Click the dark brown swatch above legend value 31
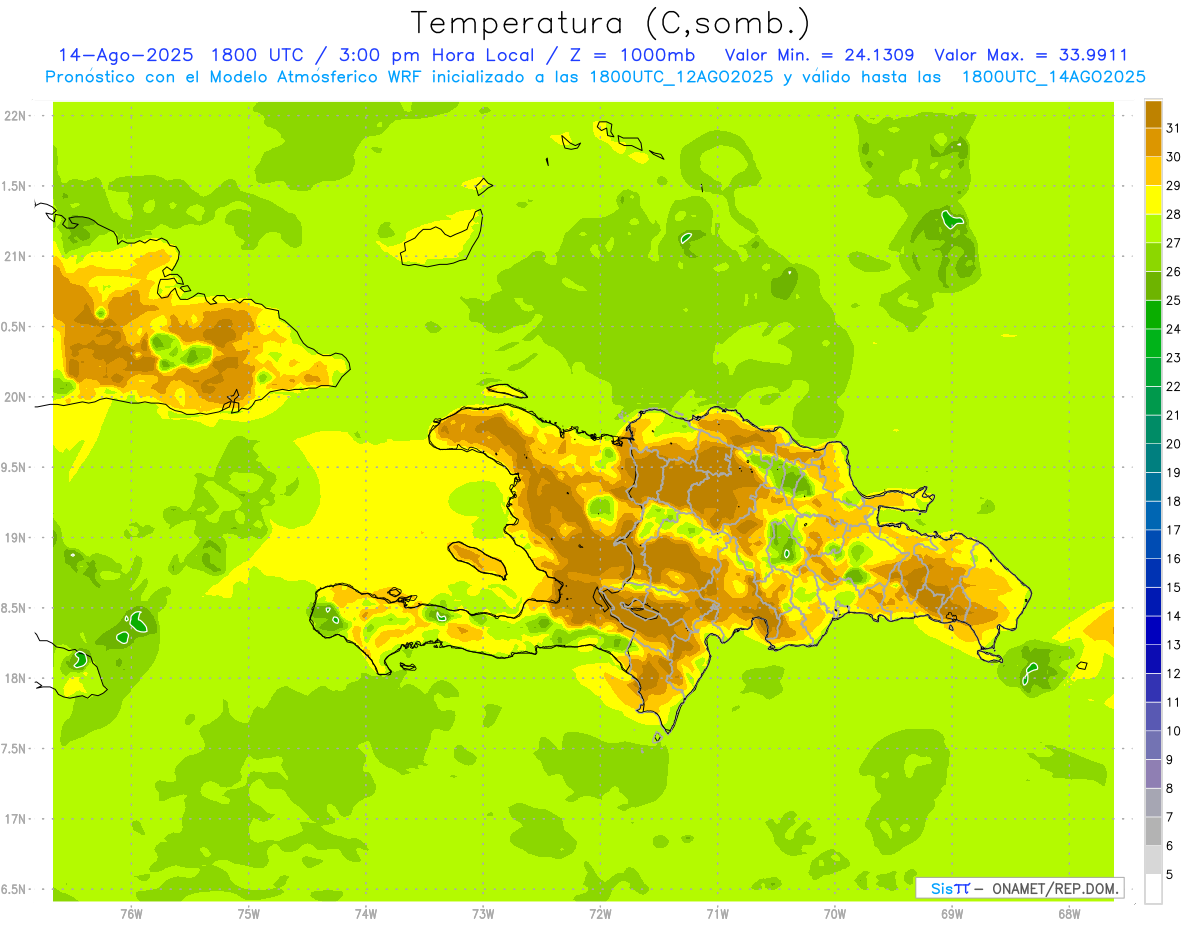This screenshot has height=927, width=1200. [x=1153, y=114]
